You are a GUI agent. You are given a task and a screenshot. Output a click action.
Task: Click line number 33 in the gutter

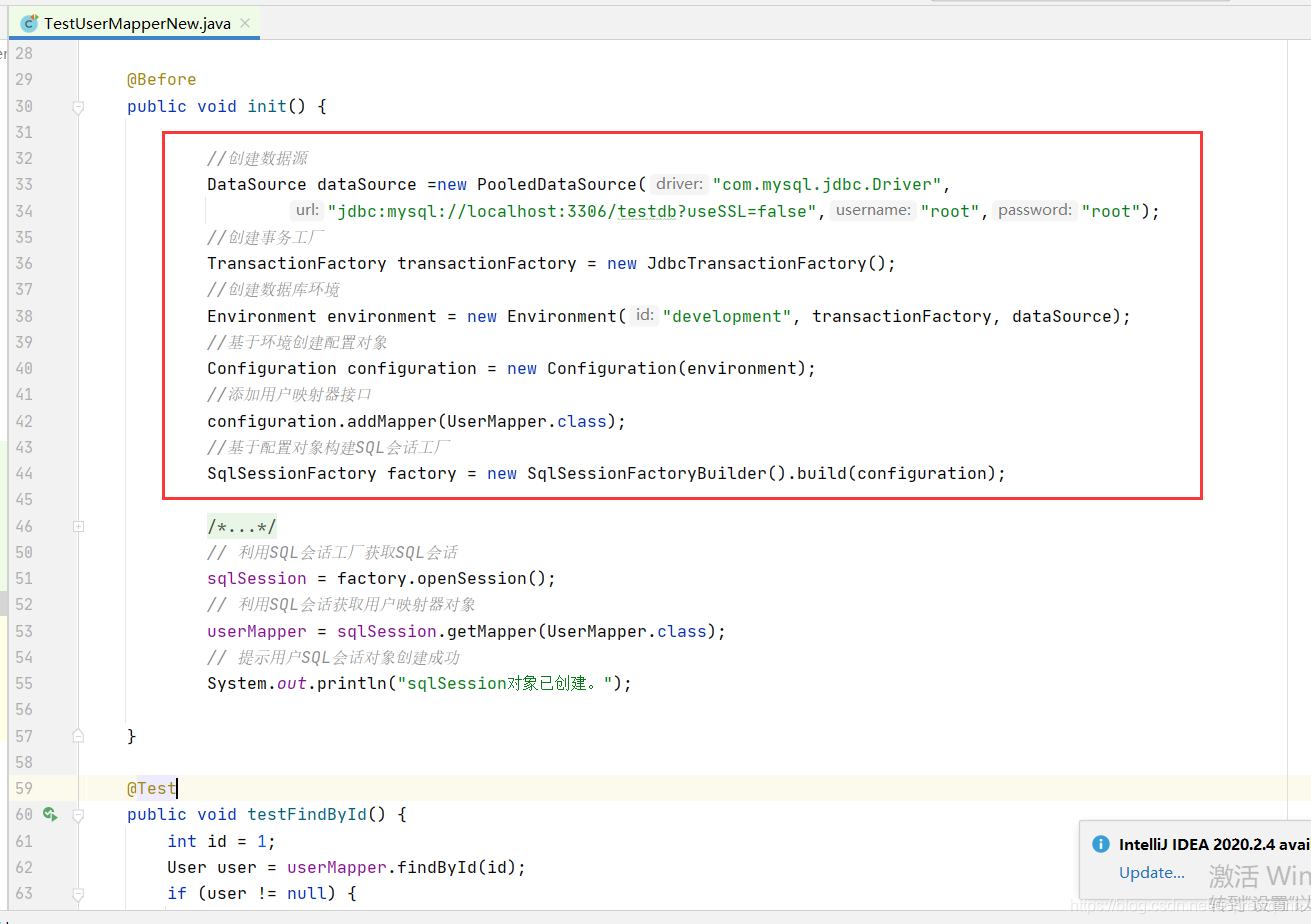point(24,184)
